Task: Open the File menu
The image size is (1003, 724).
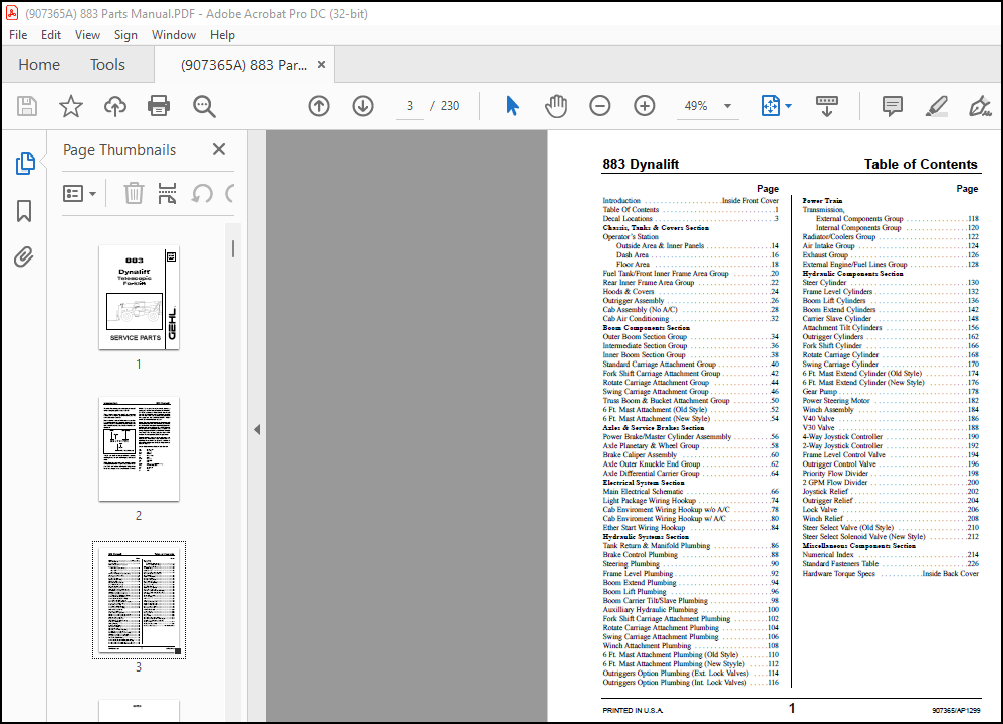Action: click(18, 35)
